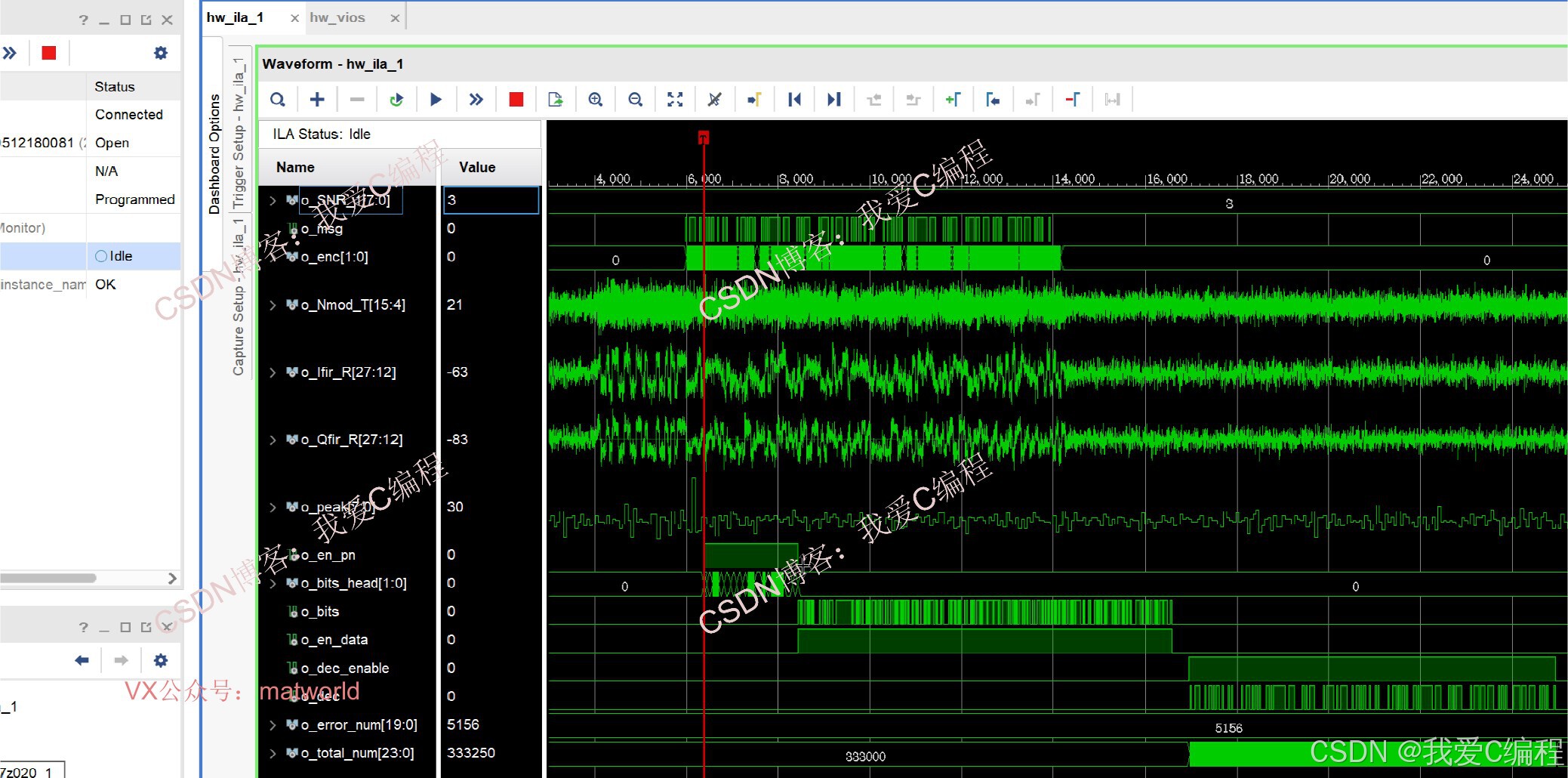
Task: Click the 333250 value of o_total_num
Action: 471,753
